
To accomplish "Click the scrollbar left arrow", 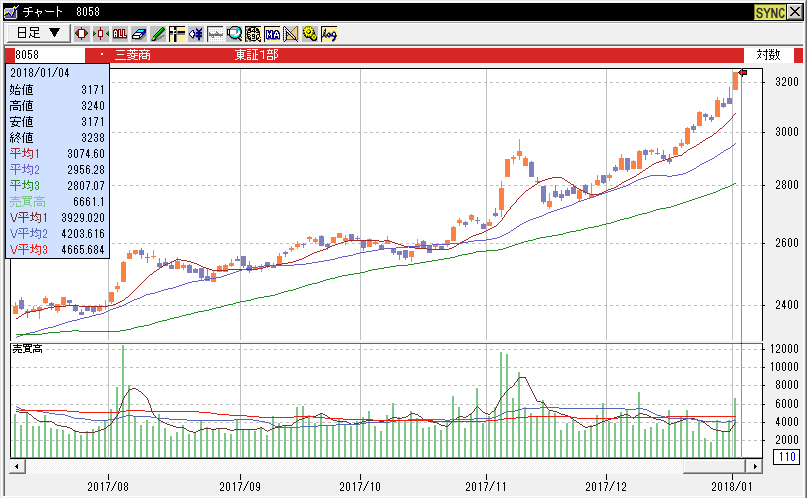I will pos(16,466).
